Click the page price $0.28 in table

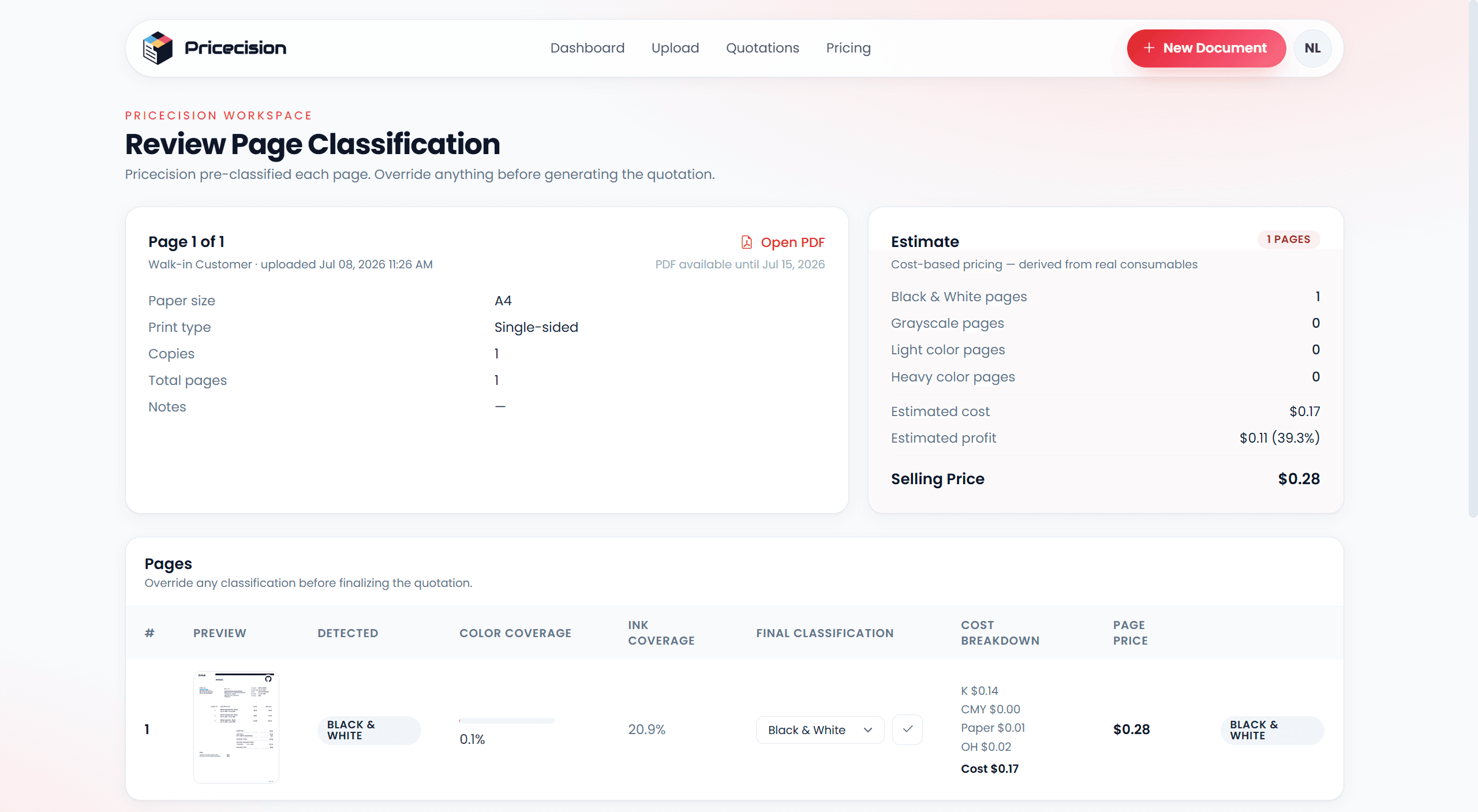(1131, 729)
